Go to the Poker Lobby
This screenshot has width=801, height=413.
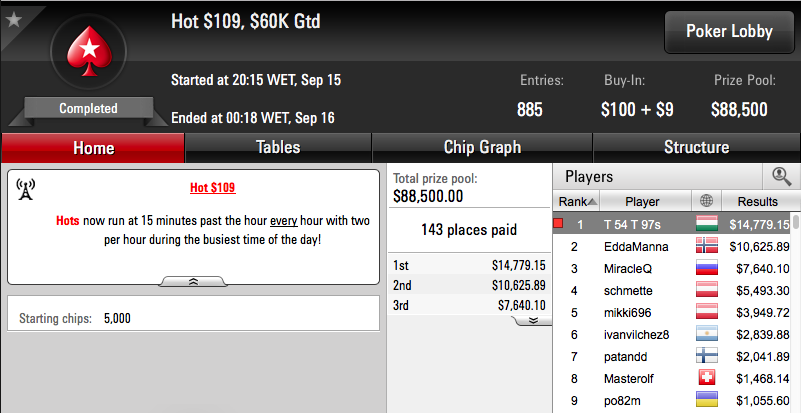pyautogui.click(x=729, y=32)
